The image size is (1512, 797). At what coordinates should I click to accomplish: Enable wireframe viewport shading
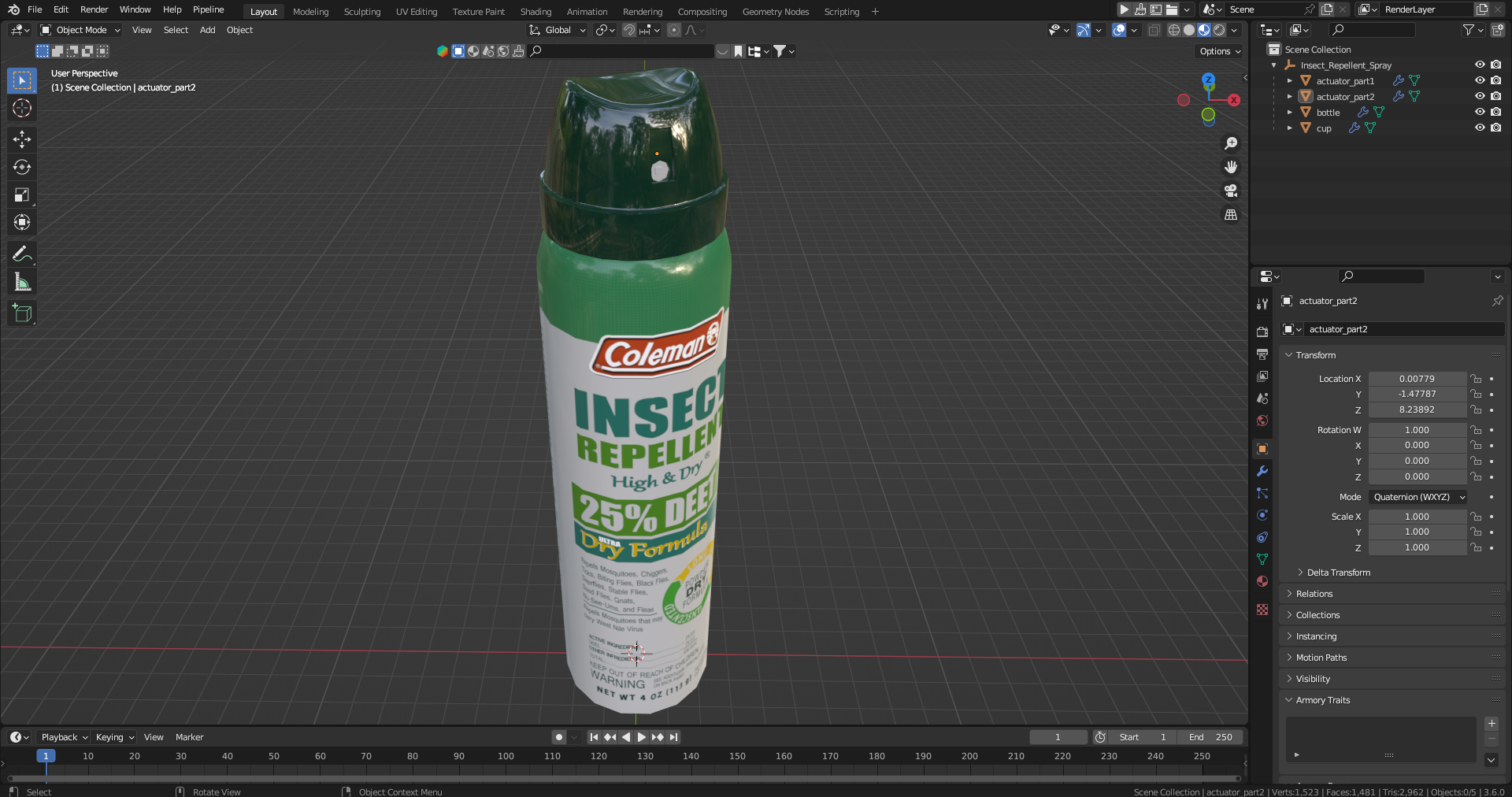point(1173,30)
